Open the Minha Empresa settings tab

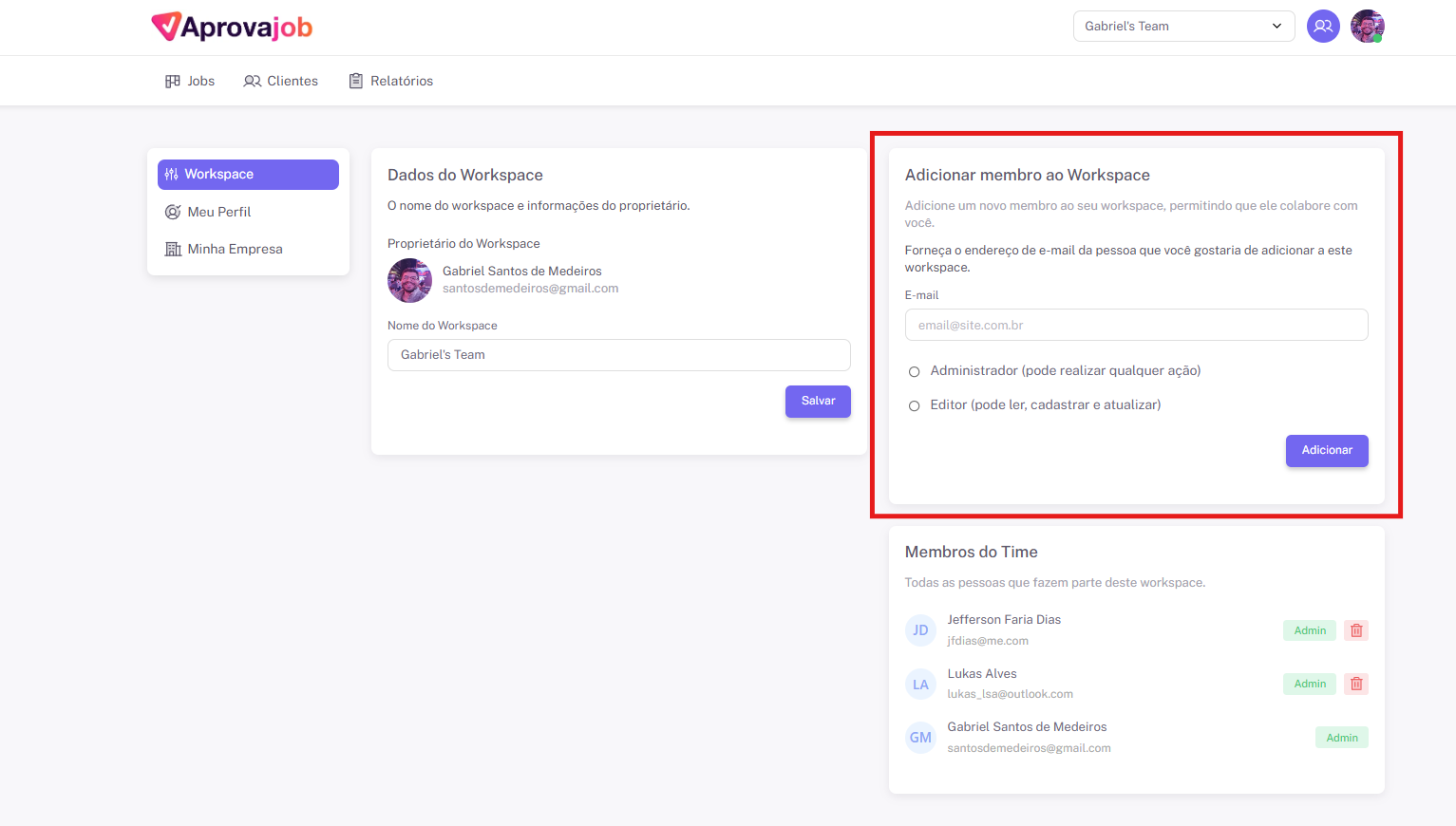(x=234, y=249)
